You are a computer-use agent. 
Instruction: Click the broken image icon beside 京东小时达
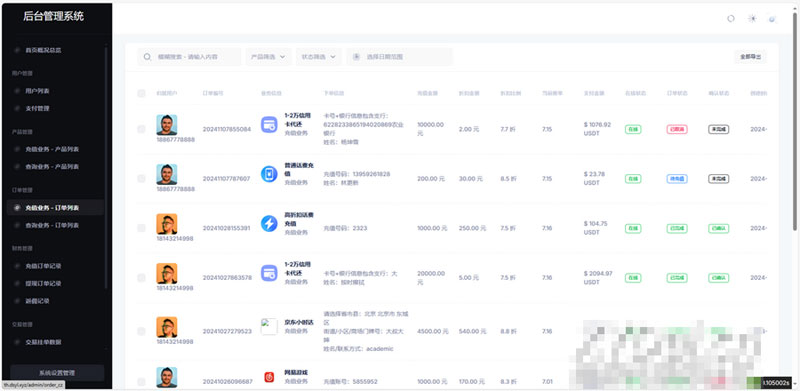pos(269,327)
